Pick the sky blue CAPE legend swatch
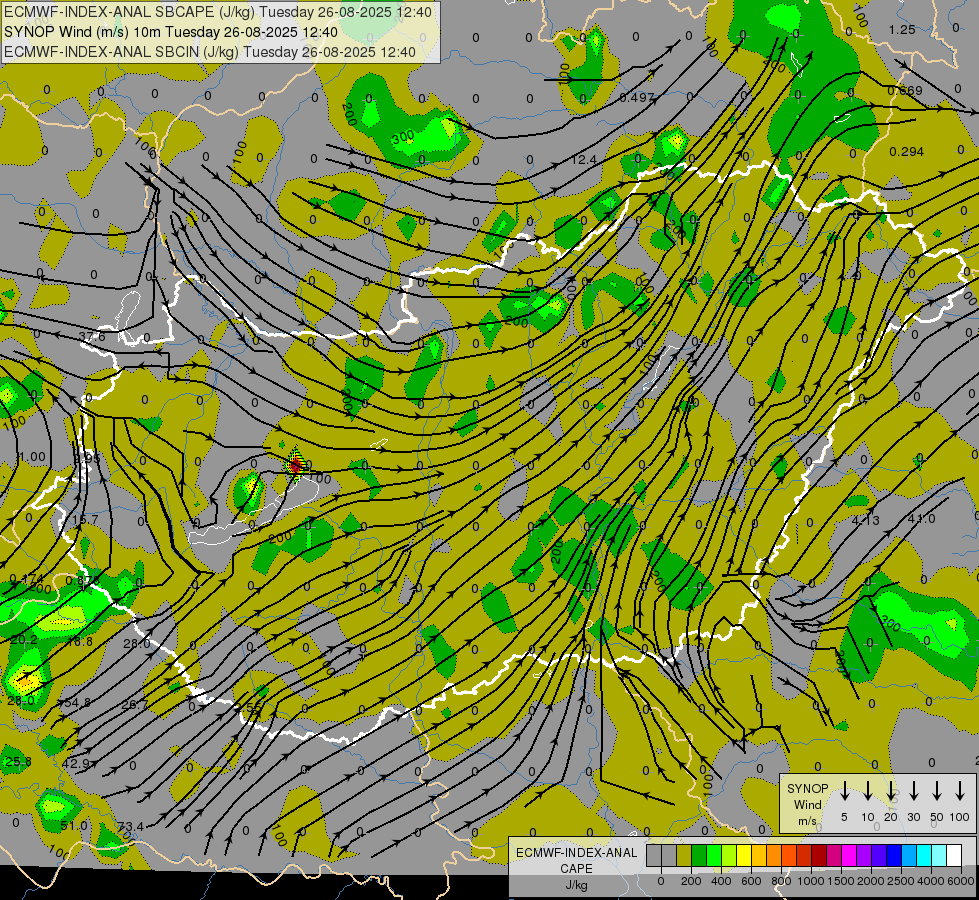Screen dimensions: 979x900 [908, 856]
